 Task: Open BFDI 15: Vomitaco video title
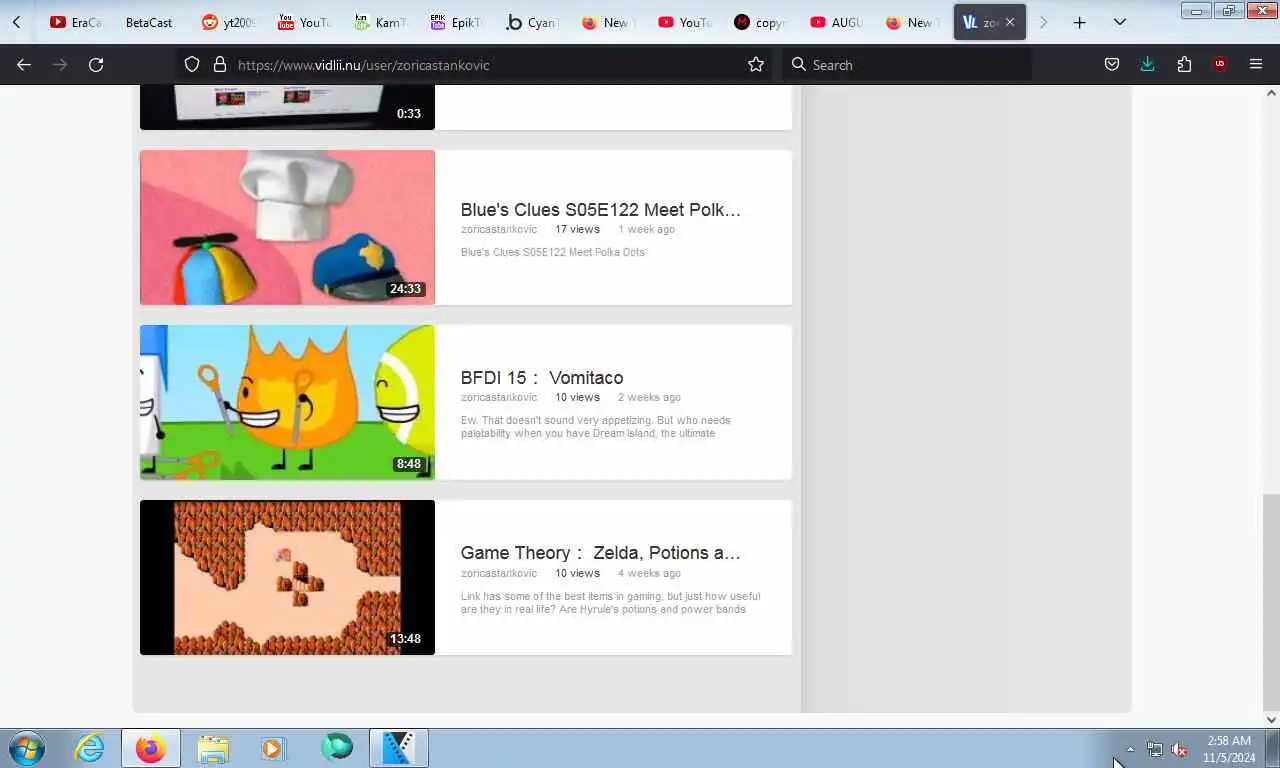pyautogui.click(x=542, y=378)
